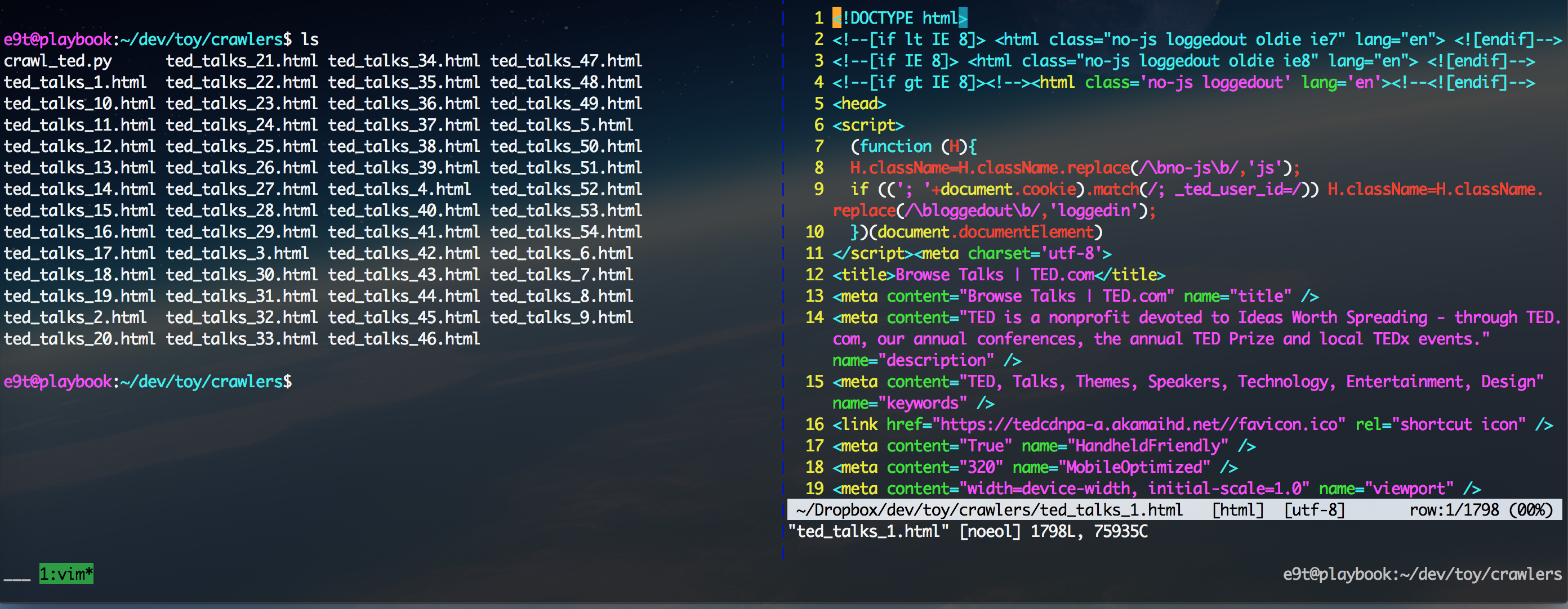Click ted_talks_20.html in the file listing
1568x609 pixels.
(x=80, y=339)
